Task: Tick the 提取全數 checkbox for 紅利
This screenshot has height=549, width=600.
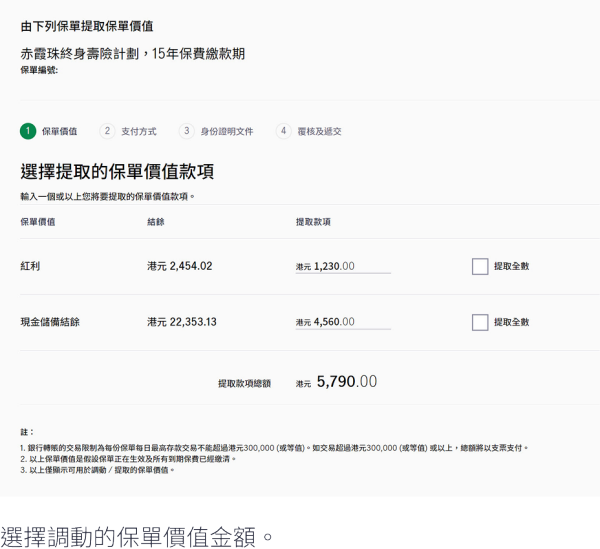Action: tap(480, 267)
